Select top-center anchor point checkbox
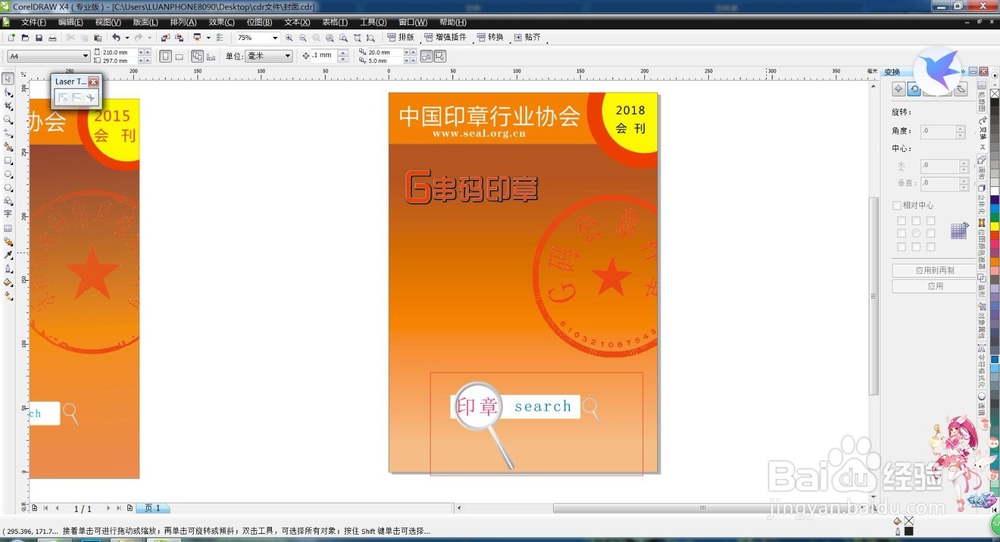Image resolution: width=1000 pixels, height=542 pixels. click(916, 221)
